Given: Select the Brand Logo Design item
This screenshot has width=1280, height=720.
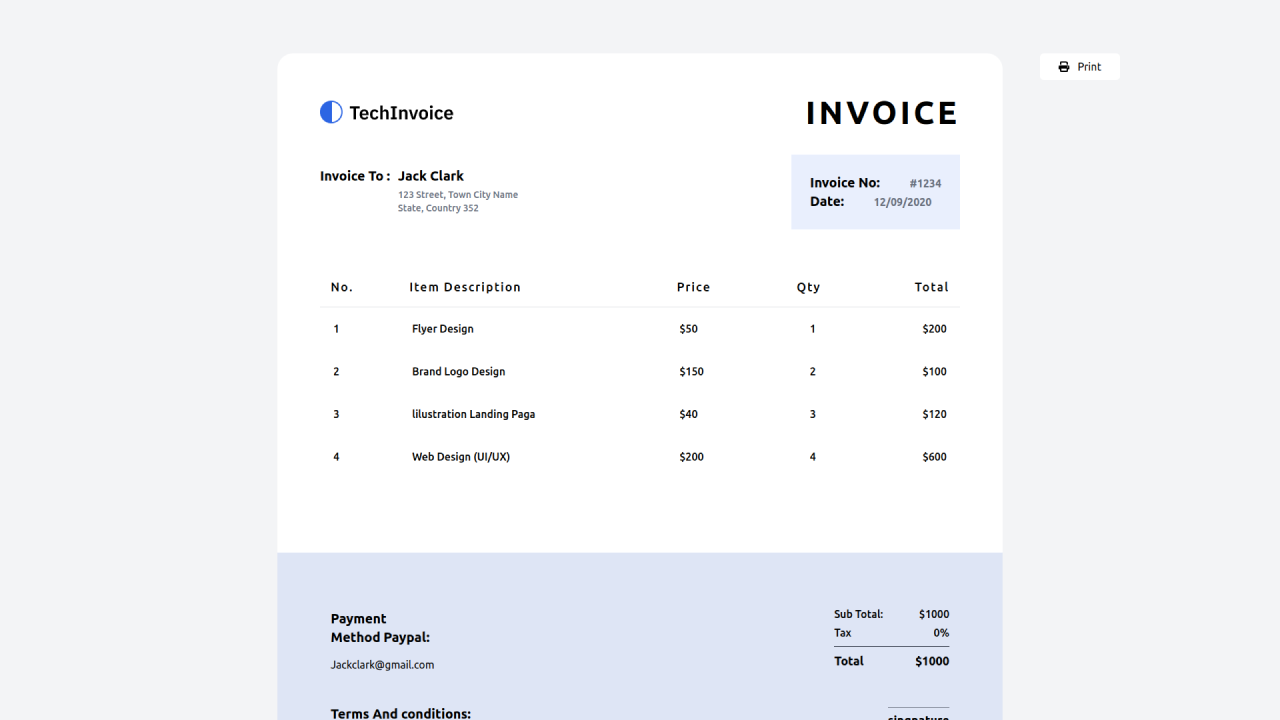Looking at the screenshot, I should point(458,372).
